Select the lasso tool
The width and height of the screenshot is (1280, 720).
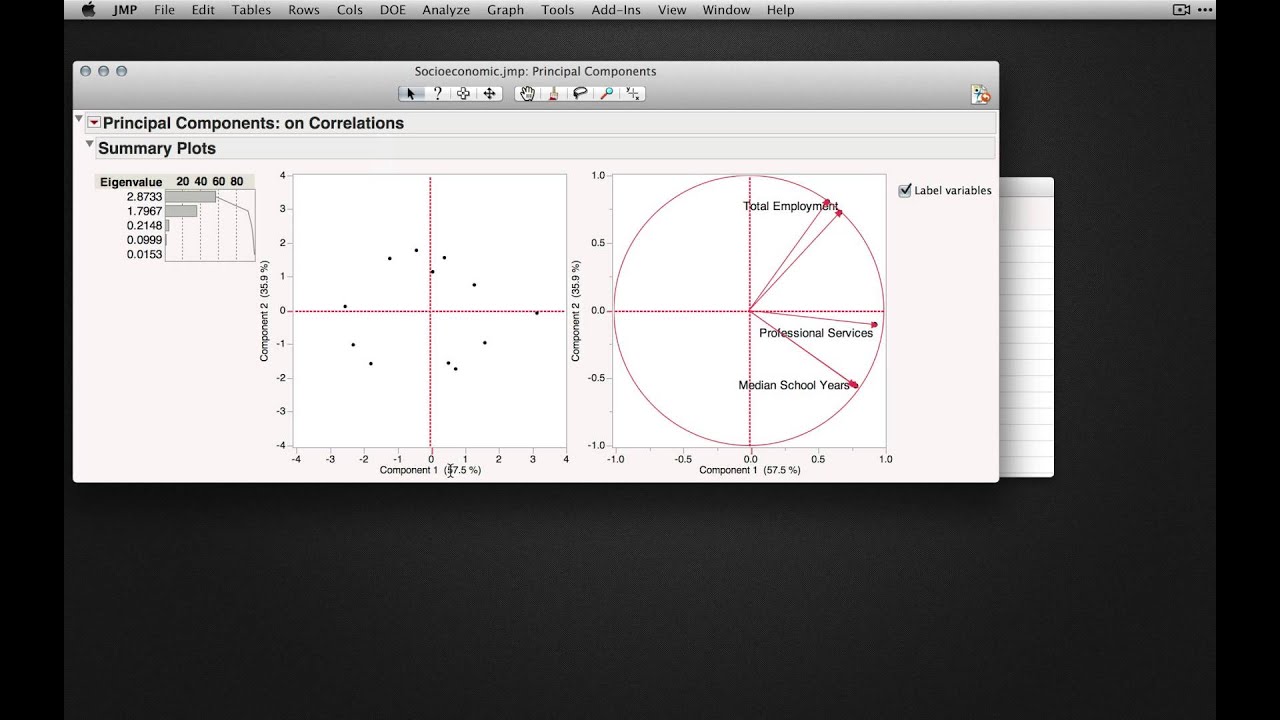pos(580,94)
